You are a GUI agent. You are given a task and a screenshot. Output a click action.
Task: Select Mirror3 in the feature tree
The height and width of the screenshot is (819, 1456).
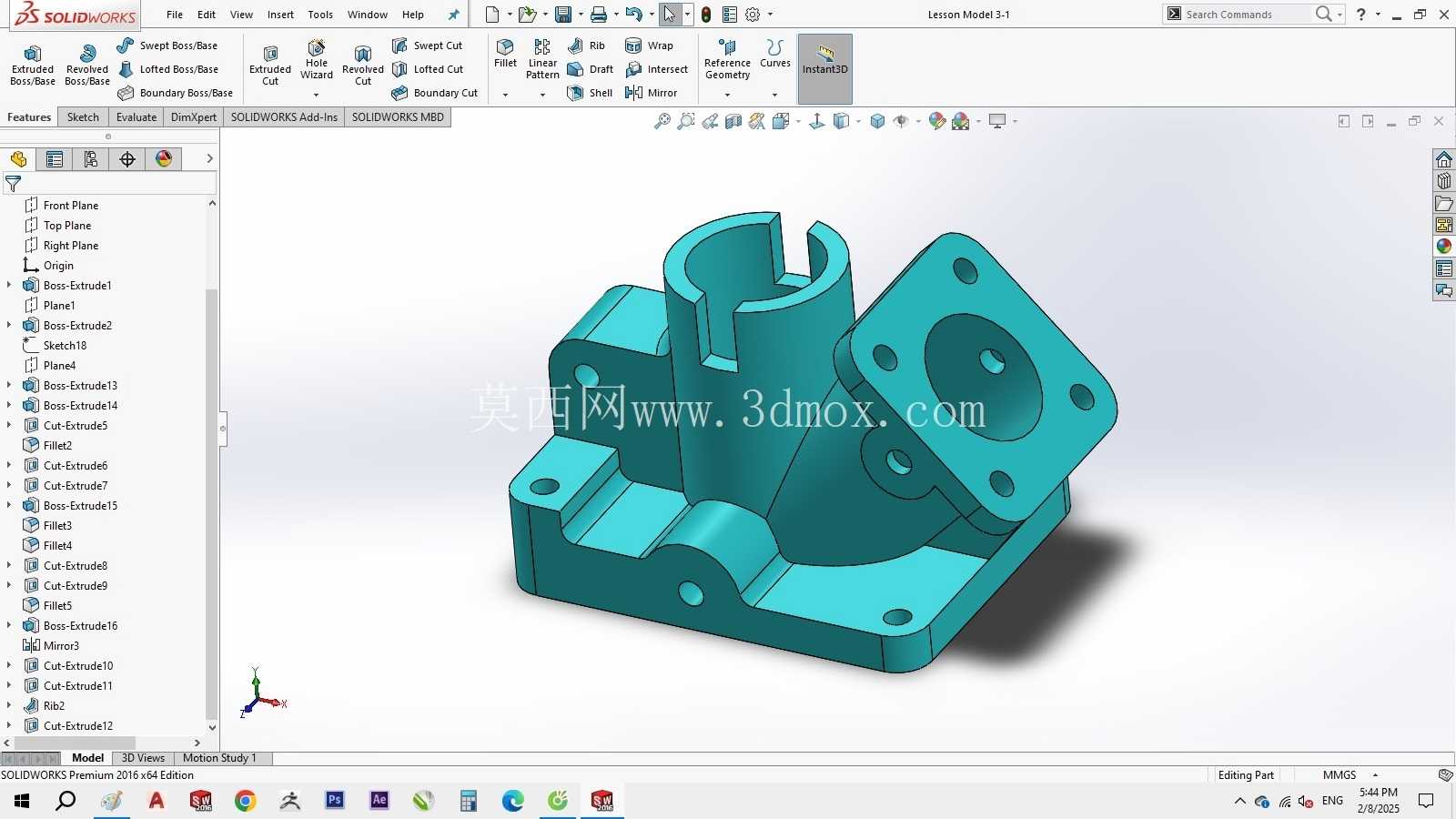pyautogui.click(x=51, y=645)
